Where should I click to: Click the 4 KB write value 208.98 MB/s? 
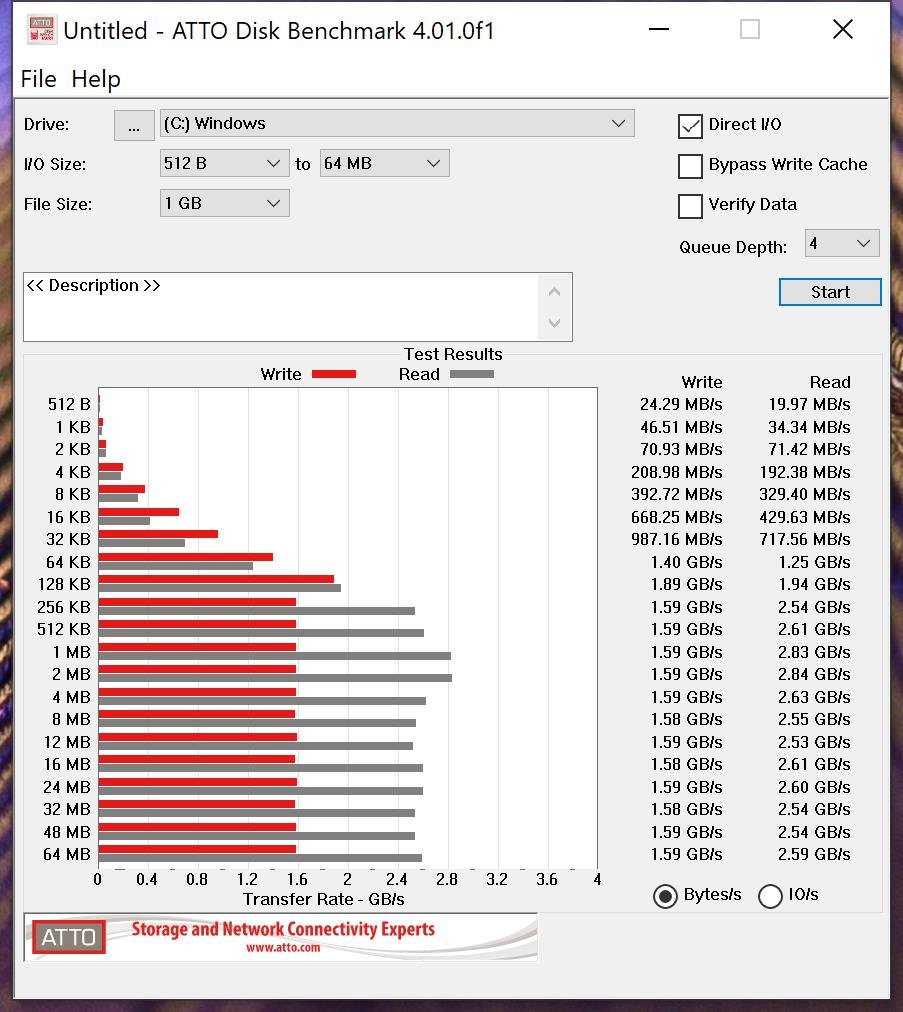coord(676,472)
